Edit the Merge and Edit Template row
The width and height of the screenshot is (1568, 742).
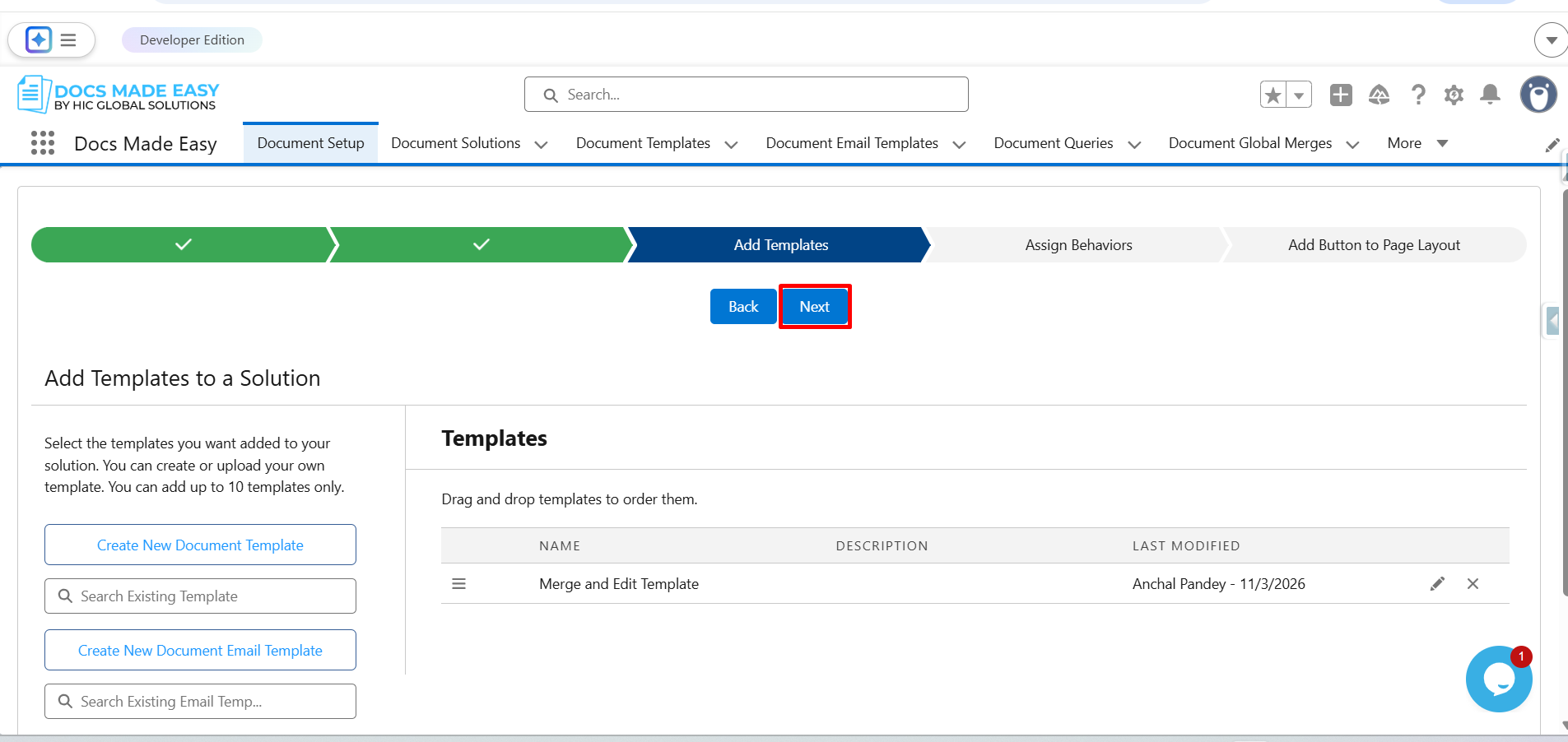coord(1437,584)
